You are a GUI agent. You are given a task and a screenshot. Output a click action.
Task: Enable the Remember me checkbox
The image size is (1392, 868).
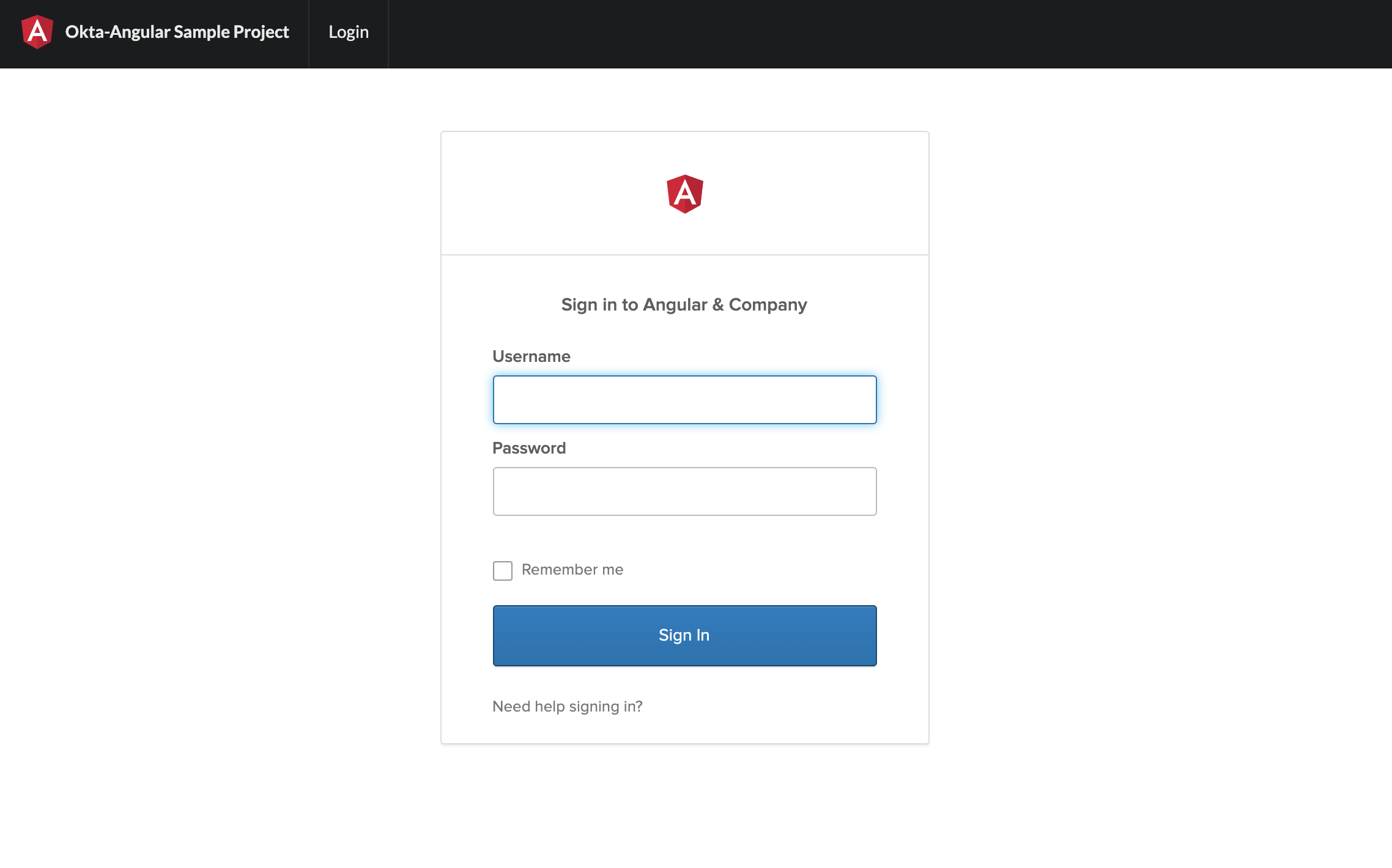503,570
